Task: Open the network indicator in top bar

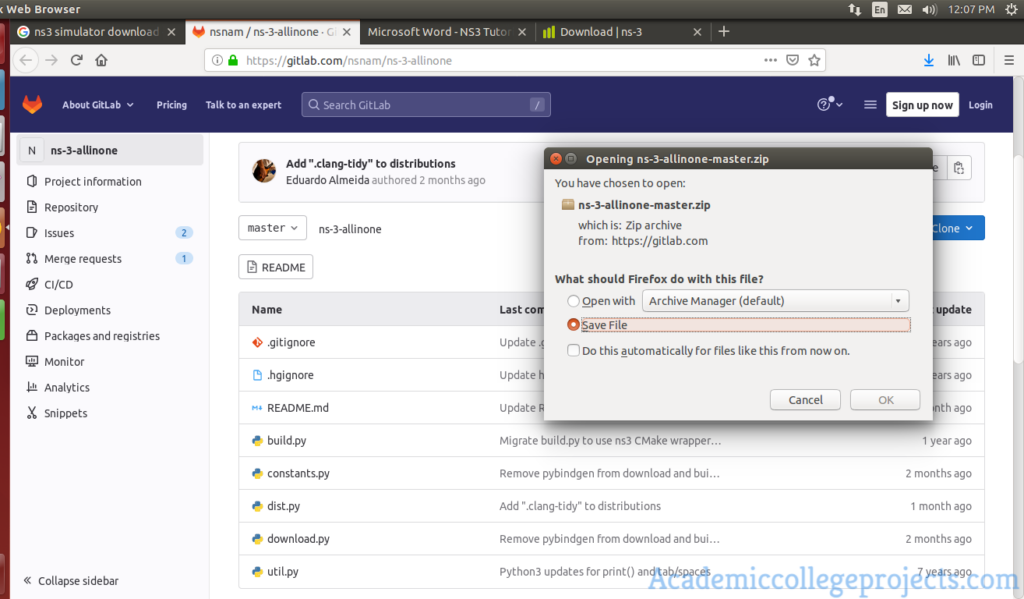Action: (x=854, y=10)
